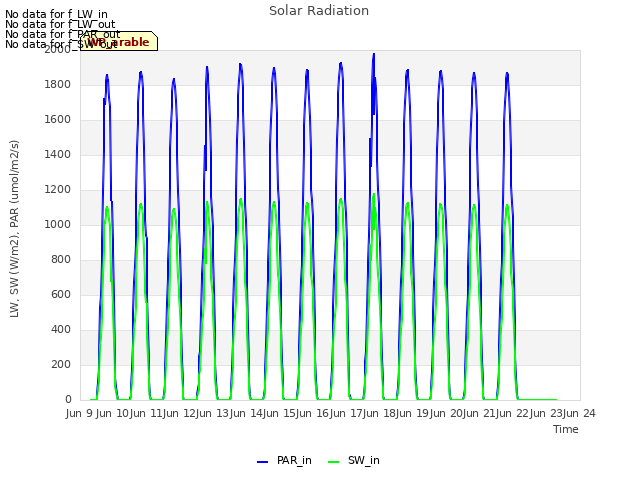
Task: Click the blue PAR_in legend swatch
Action: (262, 462)
